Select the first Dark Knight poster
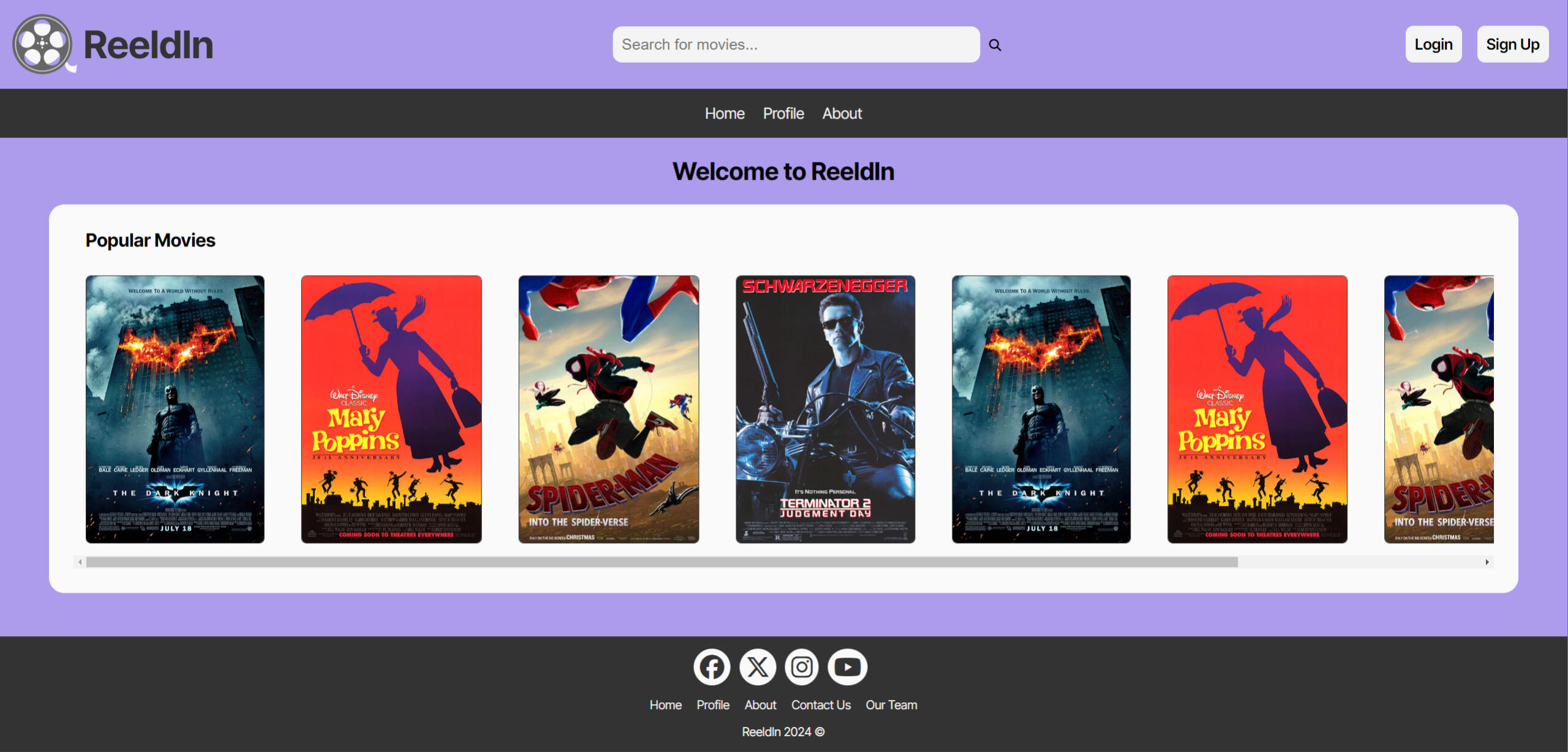 pos(175,409)
